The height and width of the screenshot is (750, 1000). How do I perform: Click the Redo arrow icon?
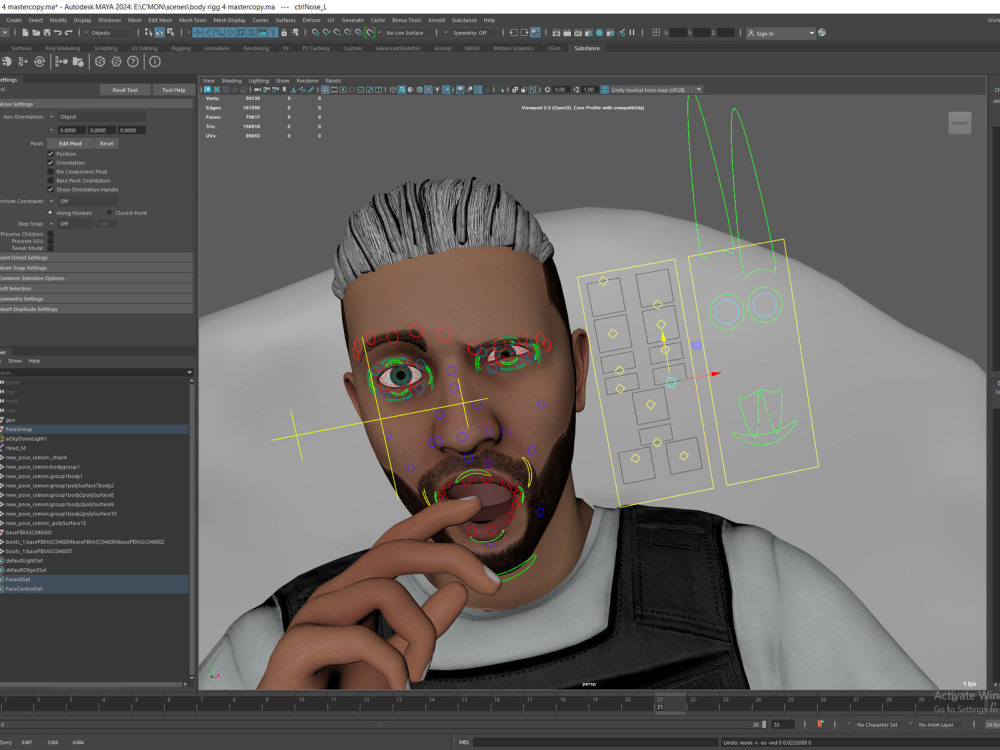68,33
